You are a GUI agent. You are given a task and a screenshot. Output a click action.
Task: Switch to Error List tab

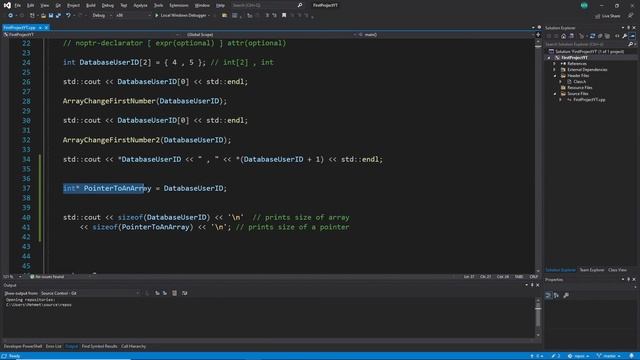click(53, 346)
